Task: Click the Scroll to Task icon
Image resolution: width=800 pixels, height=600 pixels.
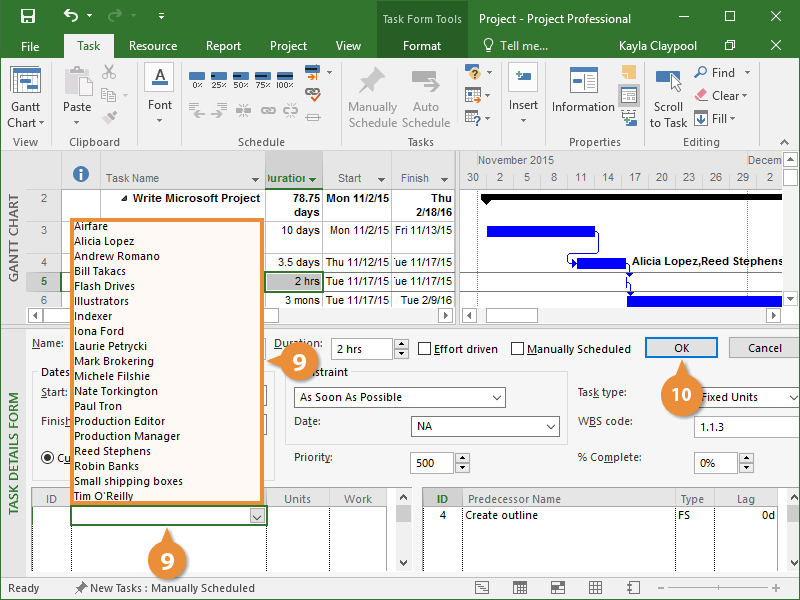Action: [x=668, y=82]
